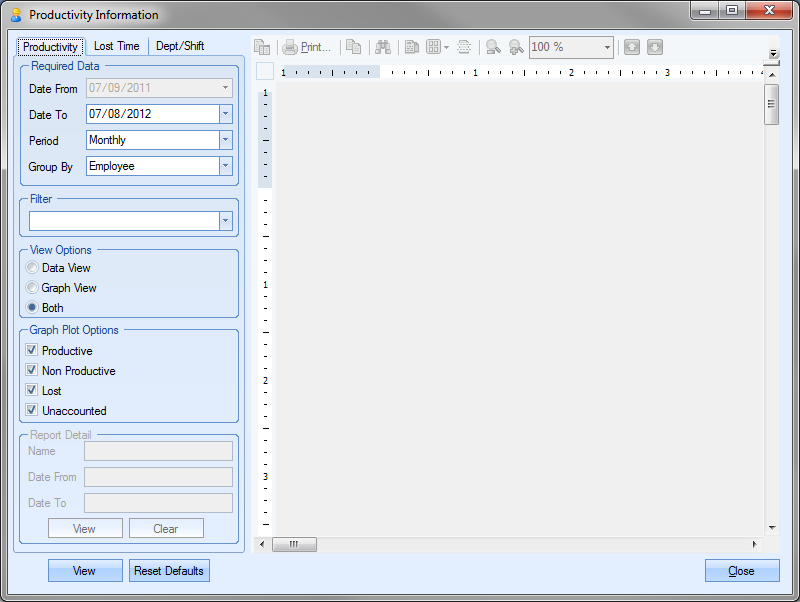Uncheck the Non Productive checkbox
The image size is (800, 602).
coord(33,371)
